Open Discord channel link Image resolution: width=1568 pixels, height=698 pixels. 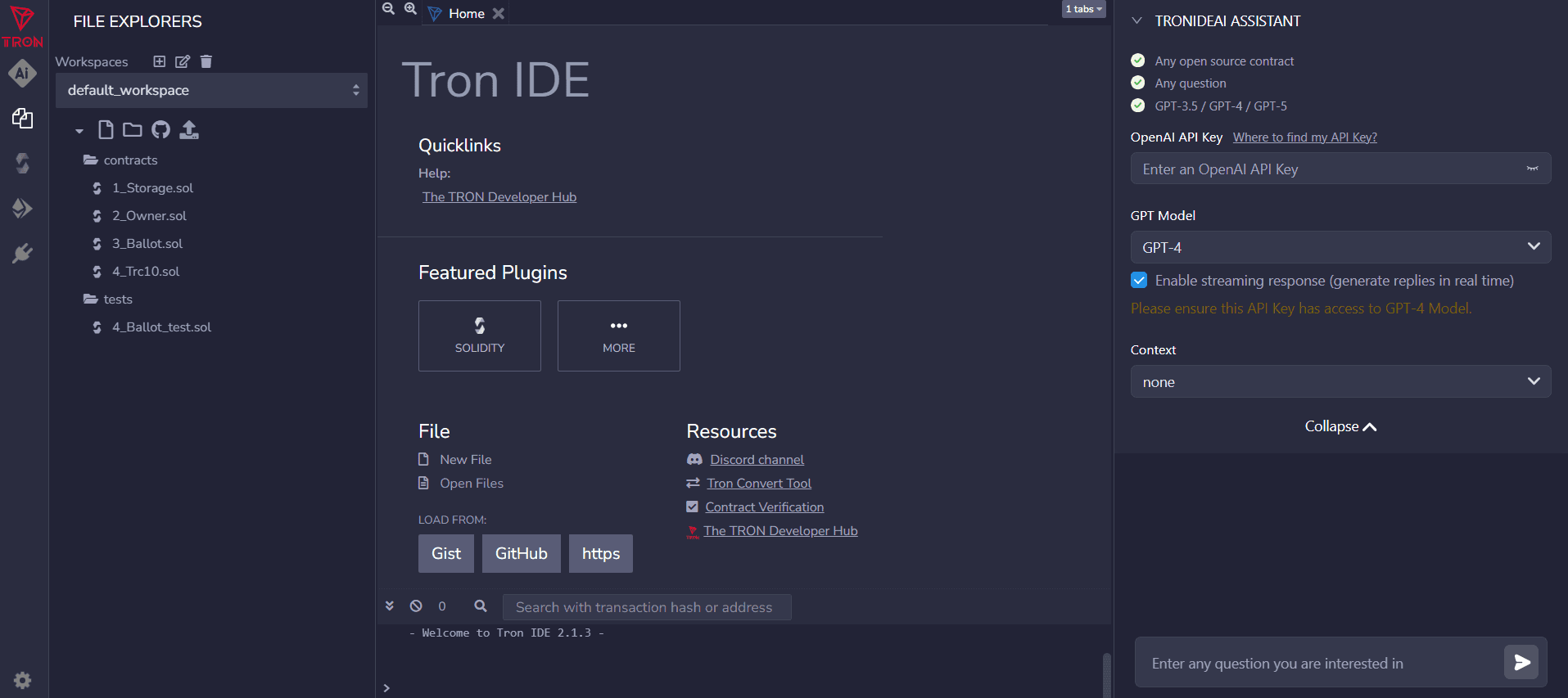[757, 460]
